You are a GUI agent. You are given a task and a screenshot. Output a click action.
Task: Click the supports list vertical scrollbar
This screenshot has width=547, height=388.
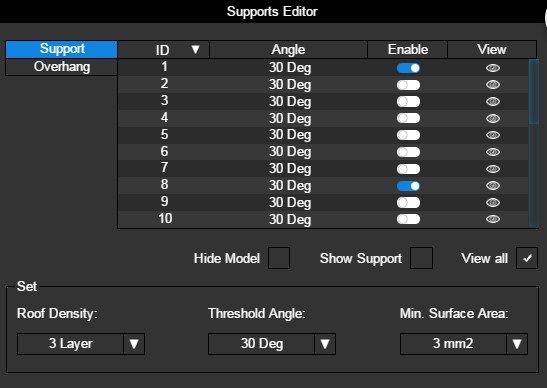tap(534, 92)
